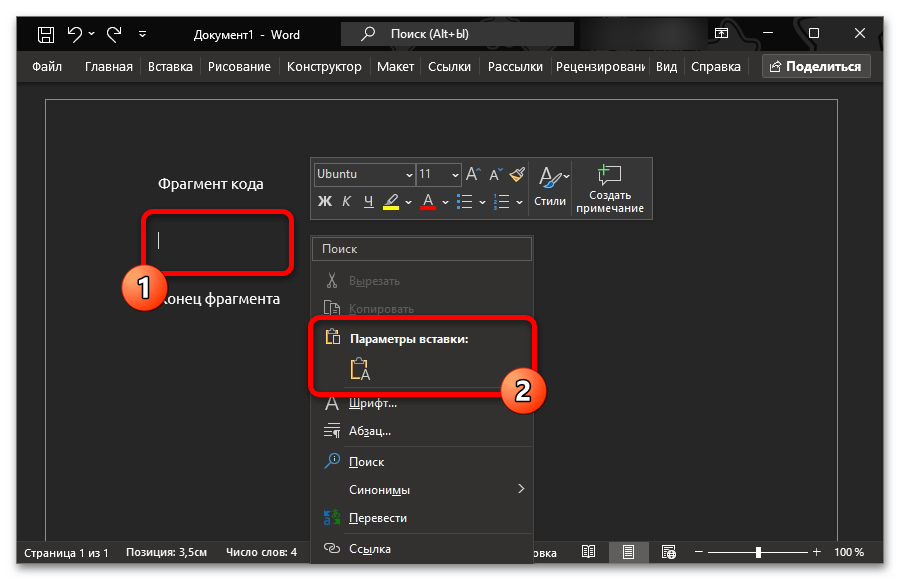The image size is (900, 580).
Task: Minimize the Word window
Action: 767,33
